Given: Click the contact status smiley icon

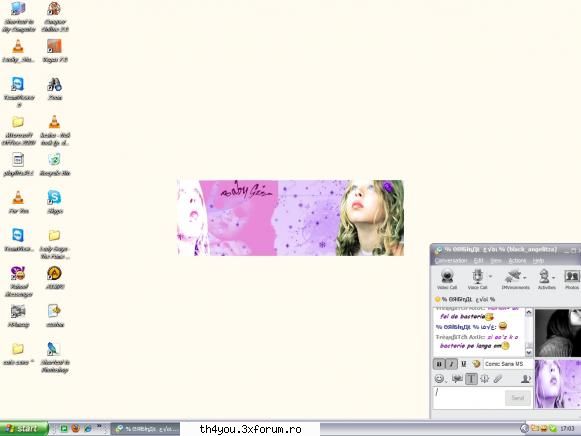Looking at the screenshot, I should point(438,299).
